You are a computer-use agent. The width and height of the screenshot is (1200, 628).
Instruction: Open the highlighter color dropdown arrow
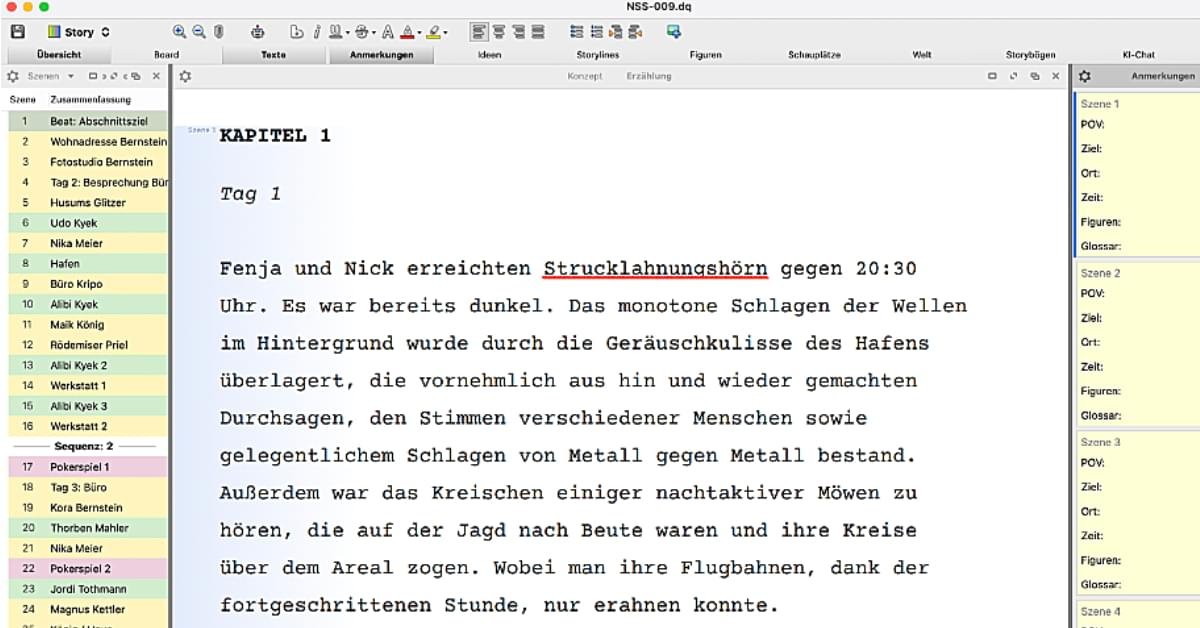[444, 32]
